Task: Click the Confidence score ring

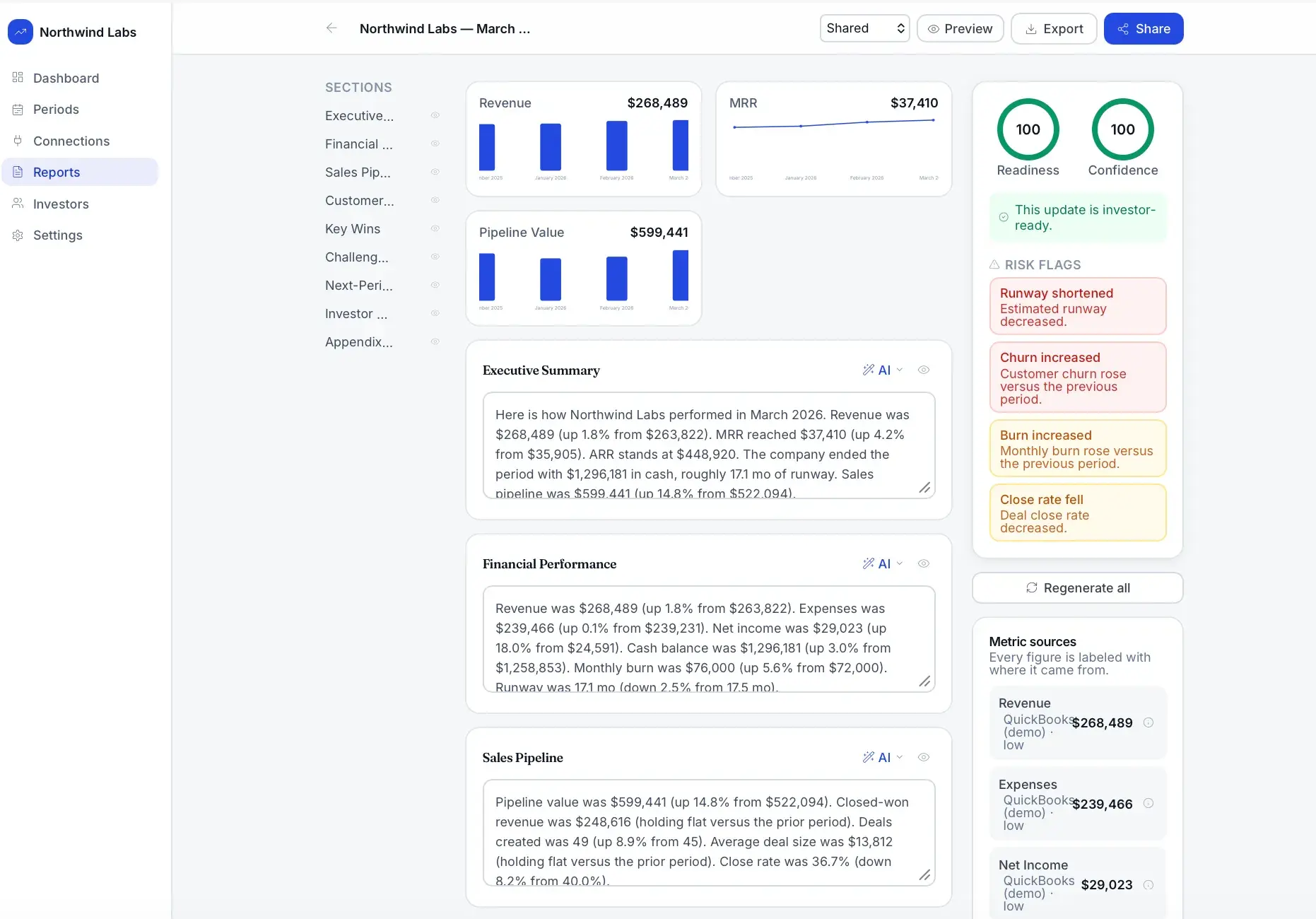Action: 1122,129
